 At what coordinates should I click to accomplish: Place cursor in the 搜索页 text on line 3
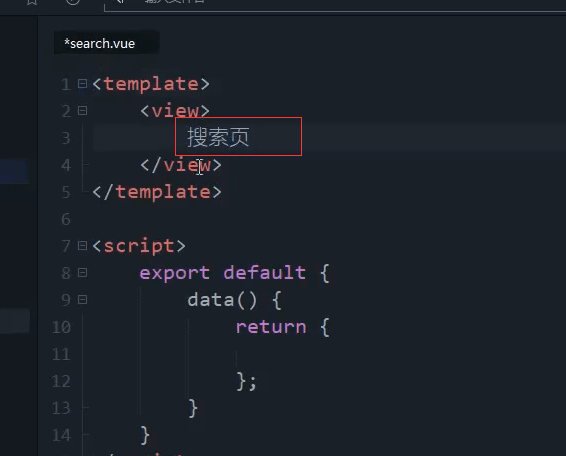tap(218, 138)
